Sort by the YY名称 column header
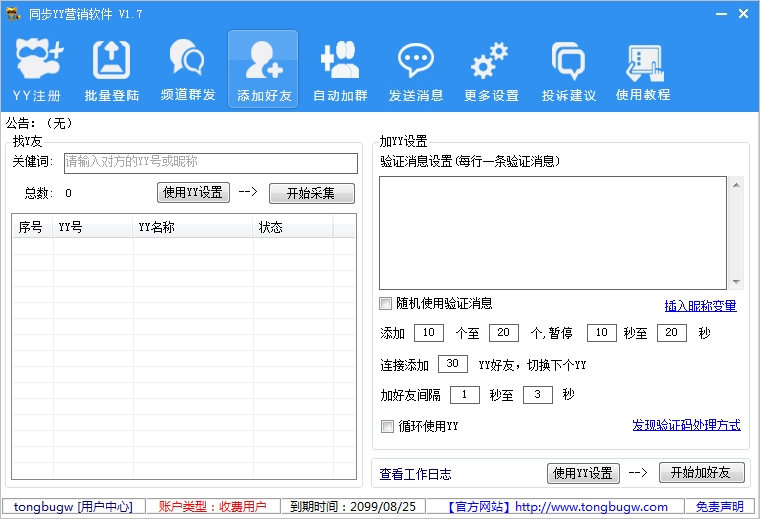The height and width of the screenshot is (519, 760). tap(192, 227)
